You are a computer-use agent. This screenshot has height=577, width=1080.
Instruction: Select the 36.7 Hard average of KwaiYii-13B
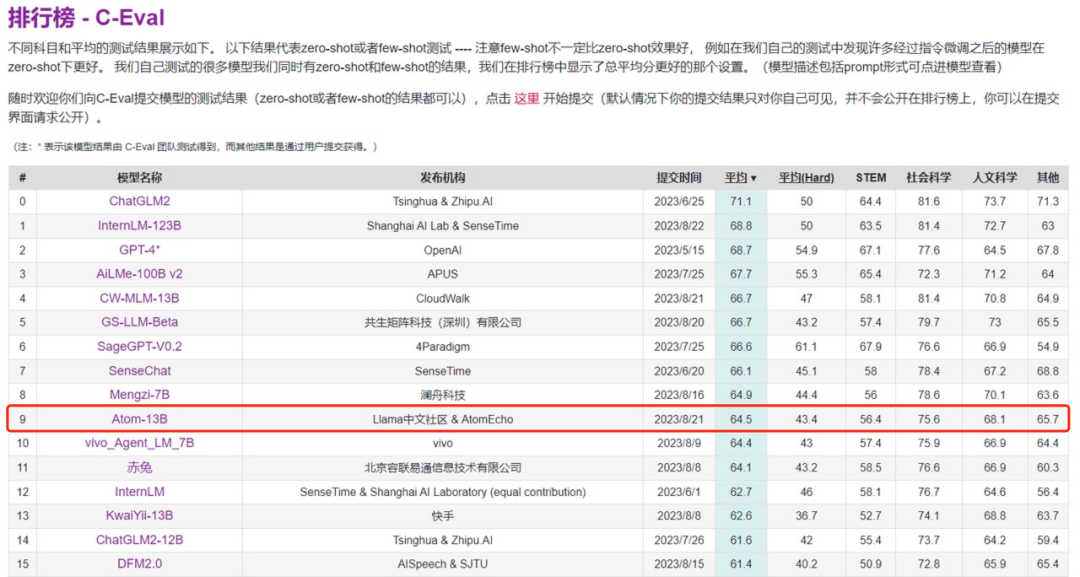(806, 516)
